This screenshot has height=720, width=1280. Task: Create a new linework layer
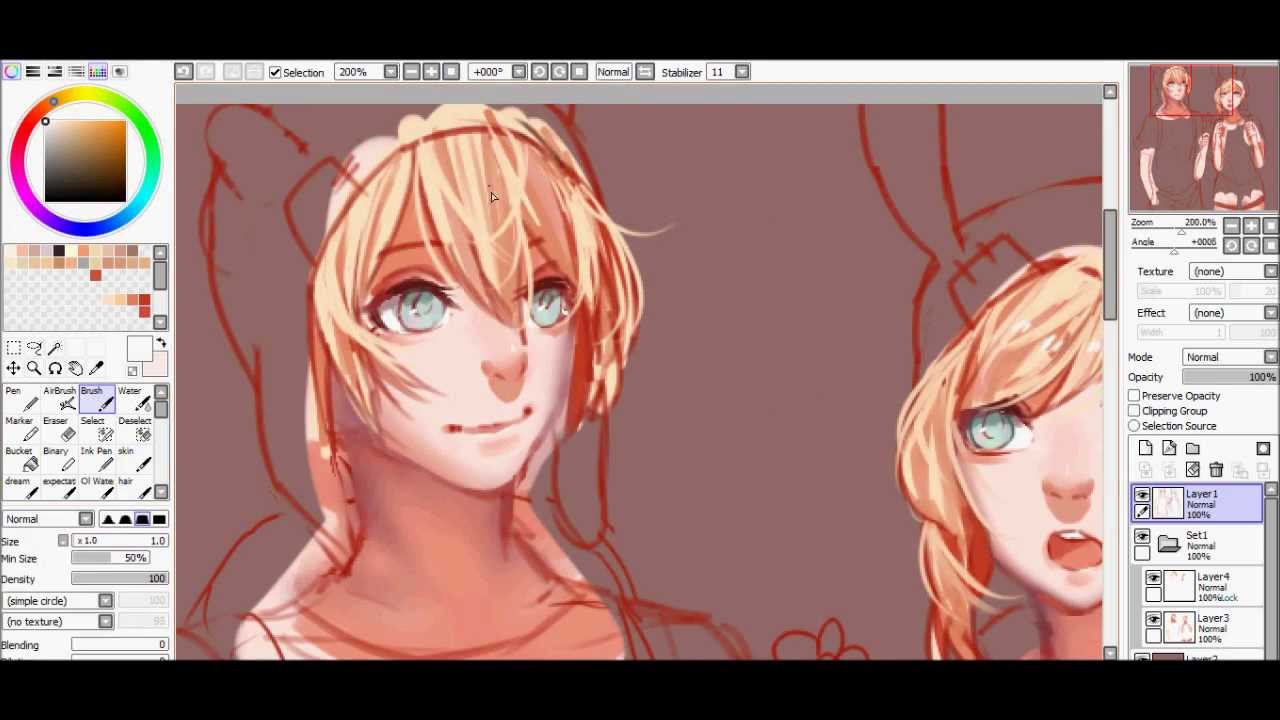(1169, 449)
